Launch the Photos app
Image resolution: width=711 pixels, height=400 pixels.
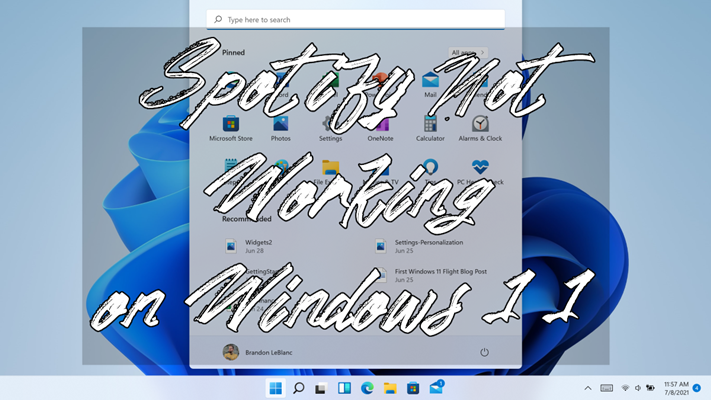click(281, 128)
